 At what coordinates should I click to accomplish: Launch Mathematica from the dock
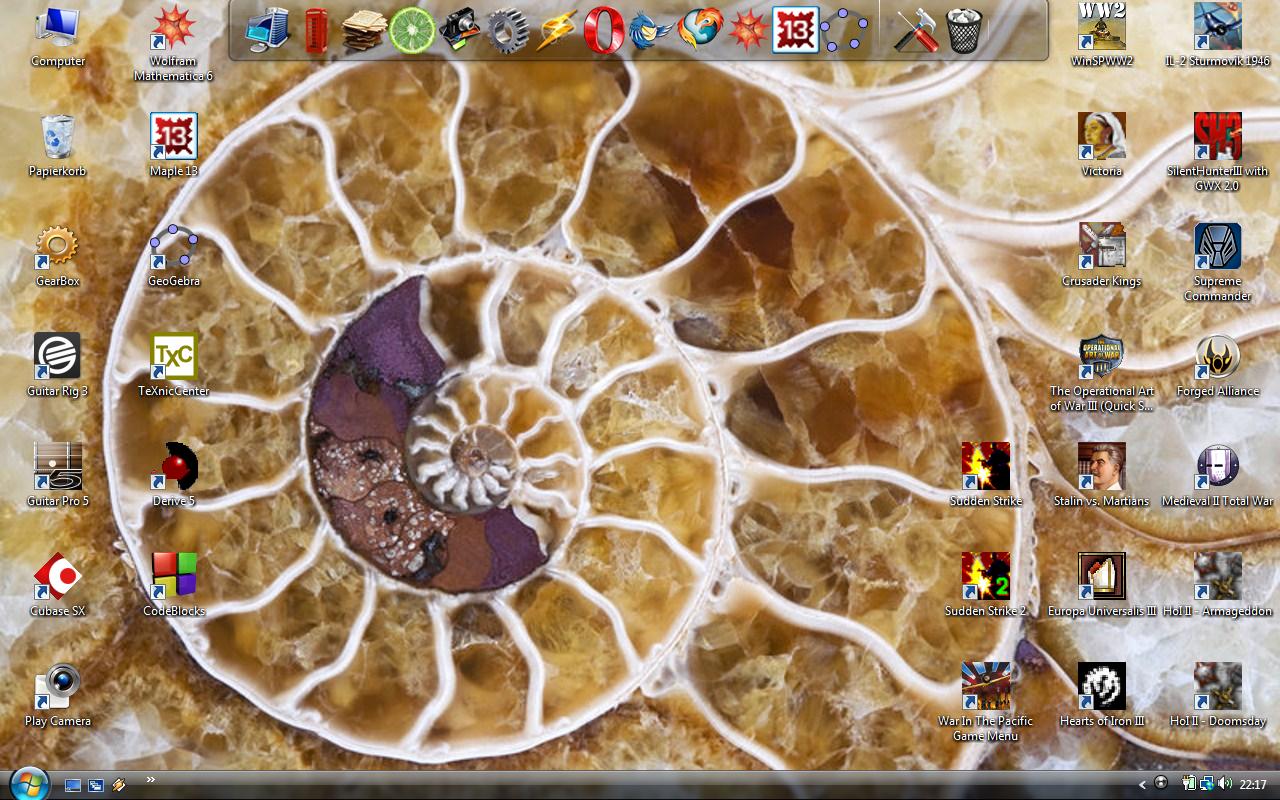[x=747, y=30]
